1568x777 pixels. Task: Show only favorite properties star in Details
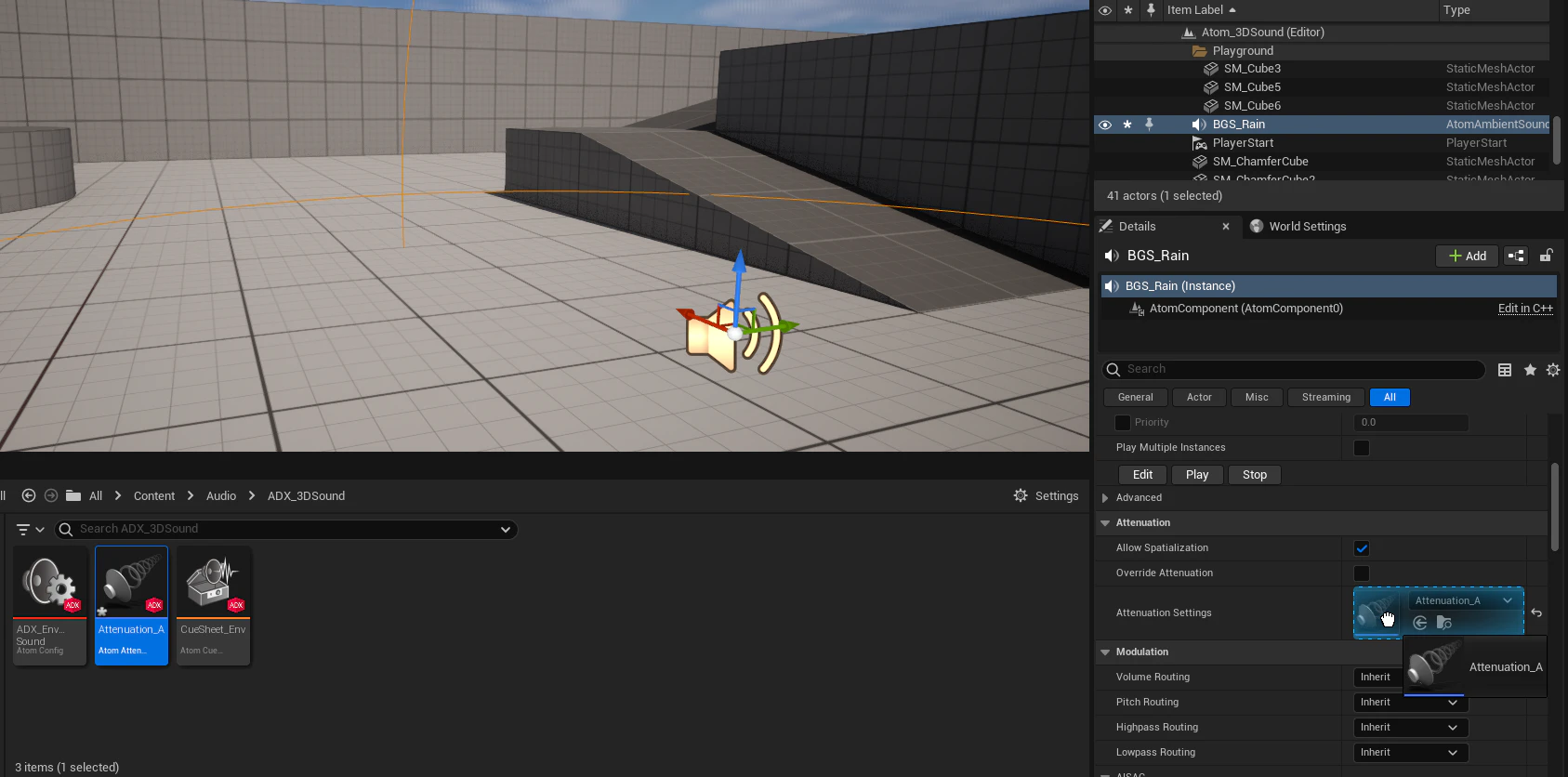pyautogui.click(x=1530, y=370)
